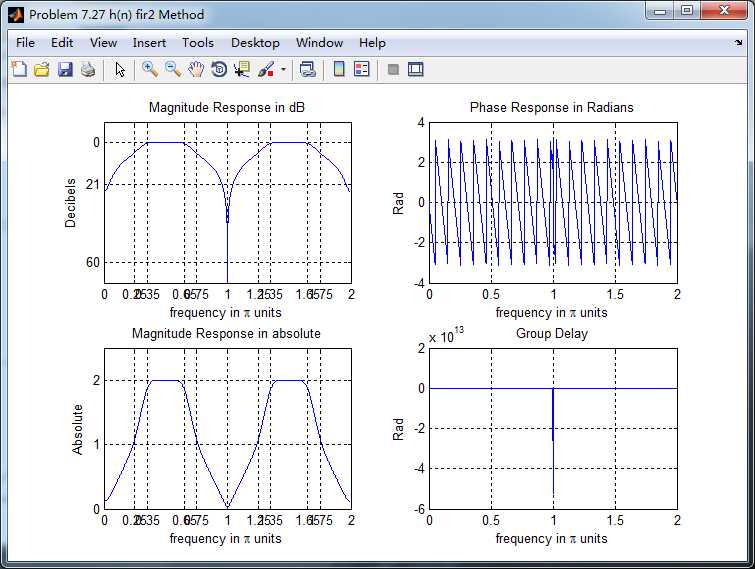Open the Desktop menu

(x=255, y=43)
